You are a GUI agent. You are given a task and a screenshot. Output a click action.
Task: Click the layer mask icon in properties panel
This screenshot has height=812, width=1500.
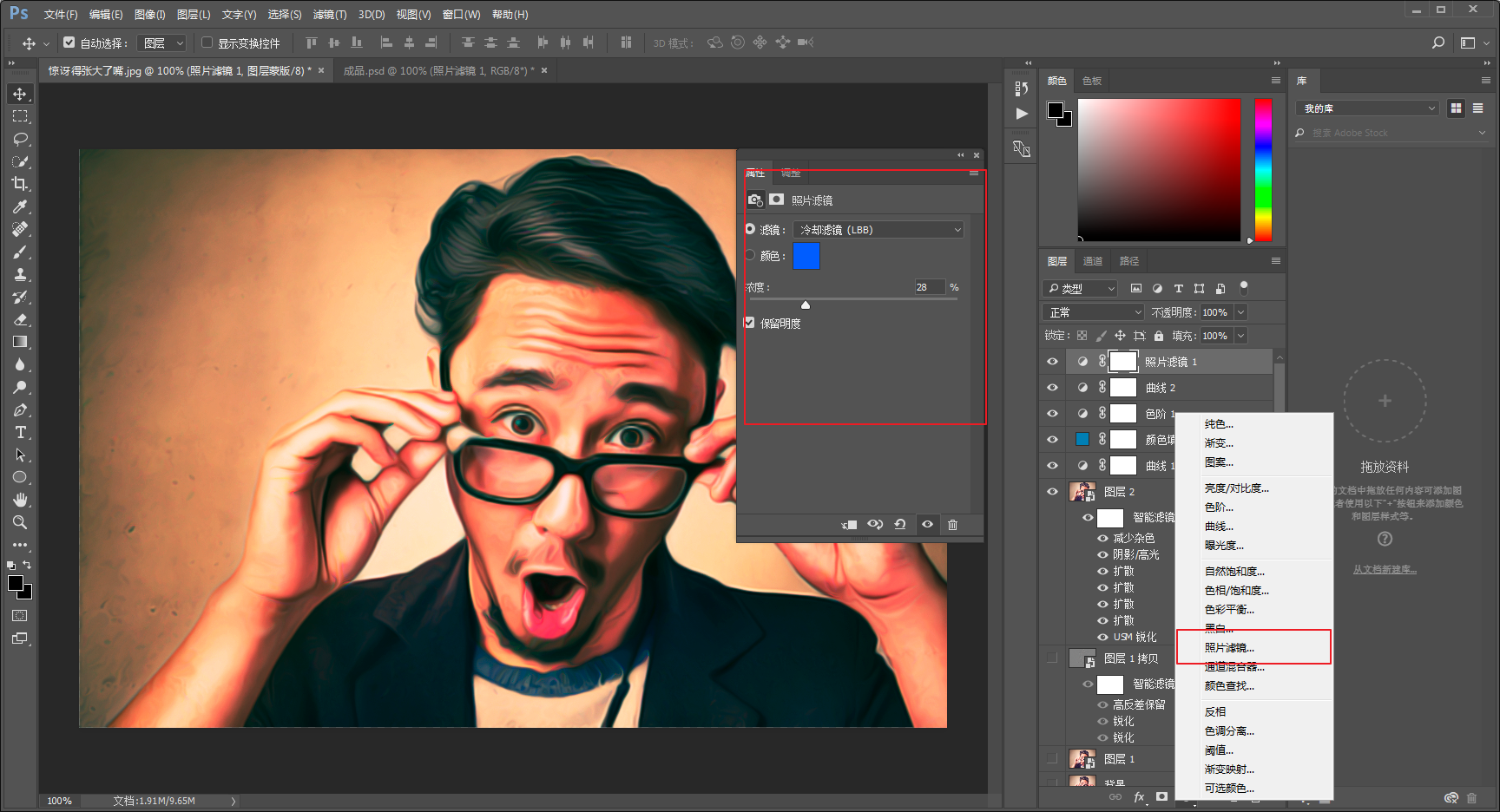(x=777, y=200)
